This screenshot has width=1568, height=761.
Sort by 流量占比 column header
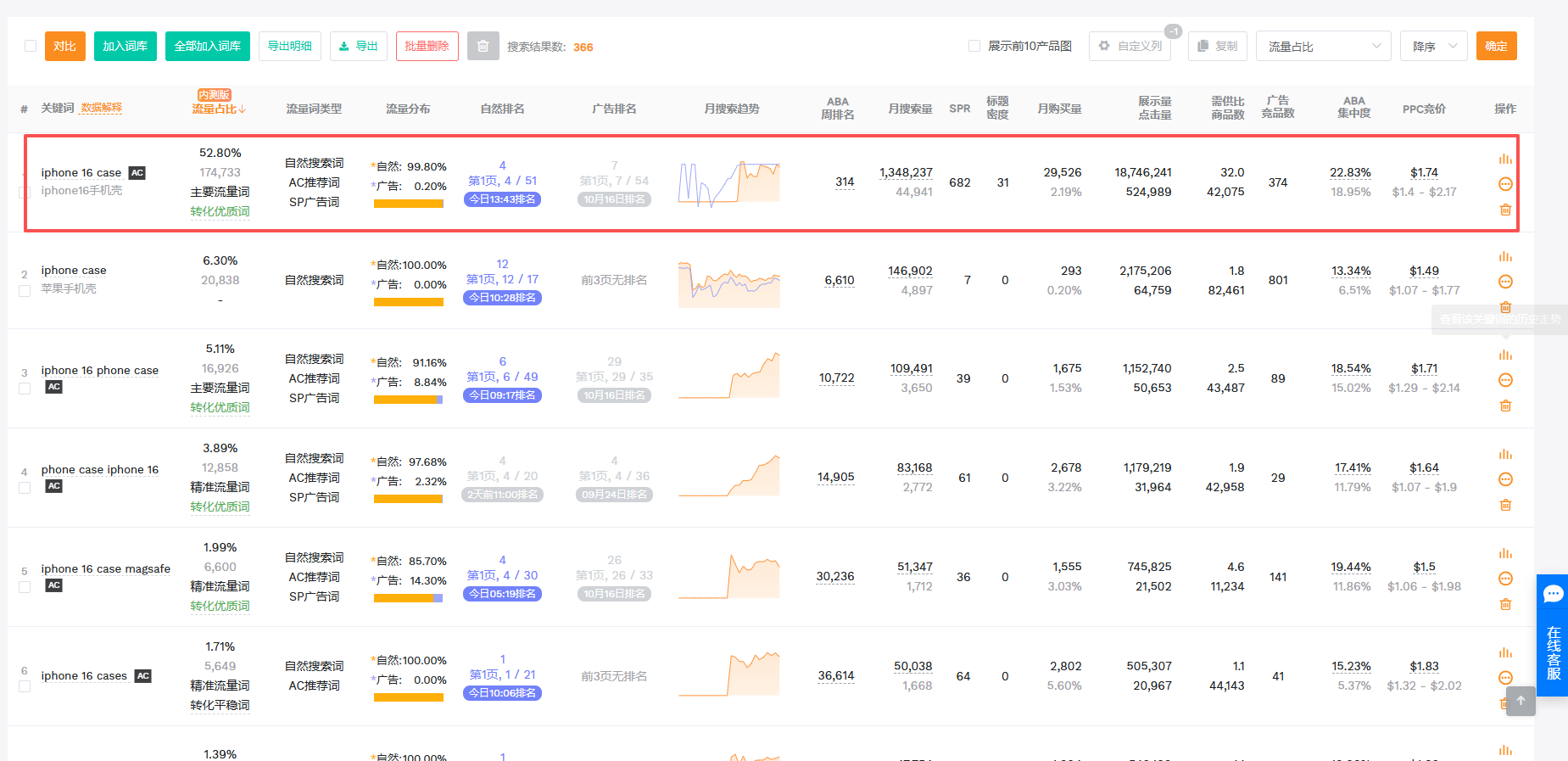pyautogui.click(x=219, y=109)
